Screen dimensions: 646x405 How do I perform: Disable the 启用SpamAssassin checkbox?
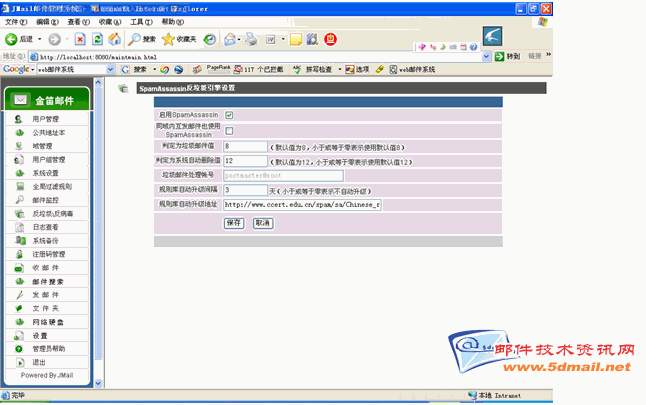[229, 116]
